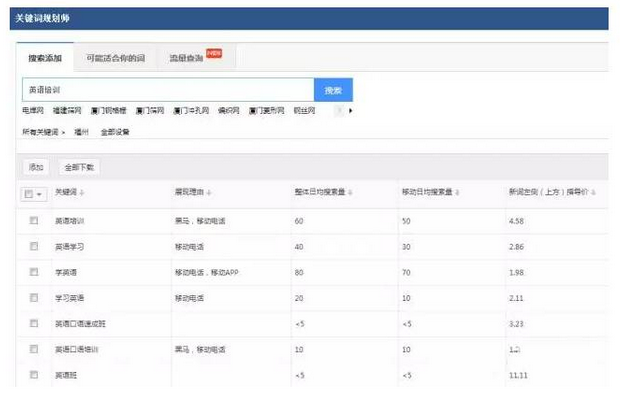The height and width of the screenshot is (405, 620).
Task: Click the guide price 11.11 cell
Action: (x=518, y=375)
